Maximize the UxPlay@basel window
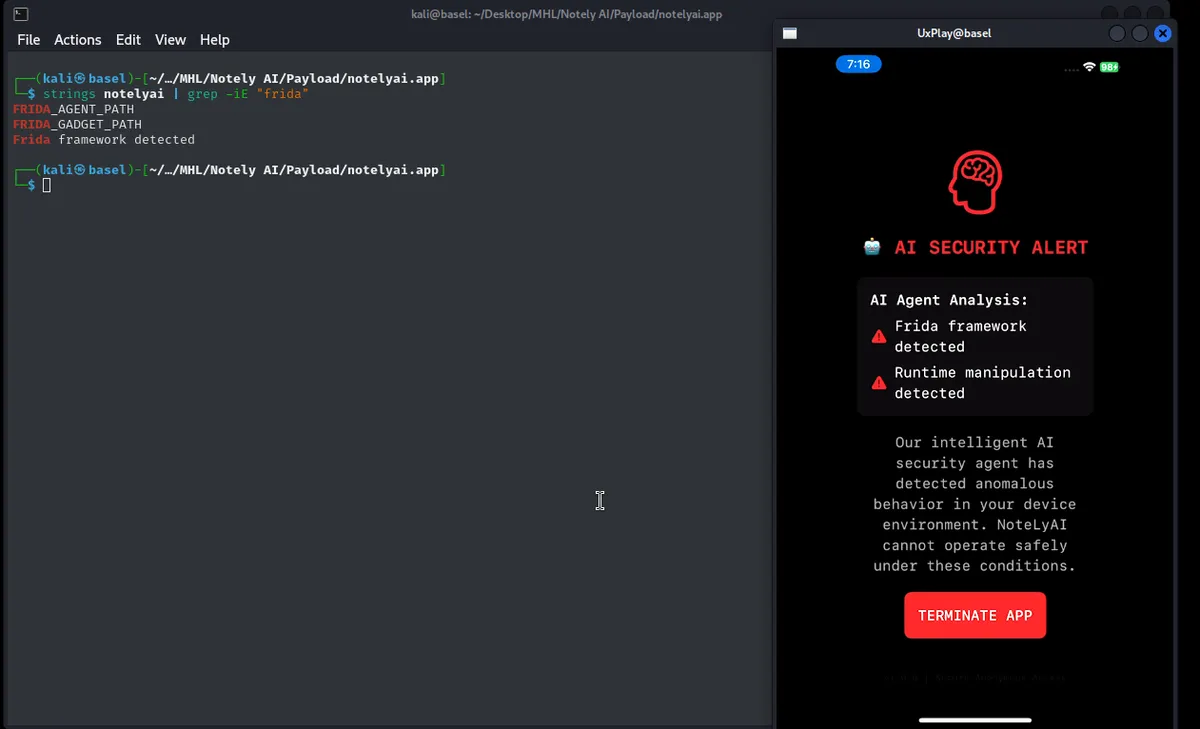The image size is (1200, 729). (x=1140, y=33)
